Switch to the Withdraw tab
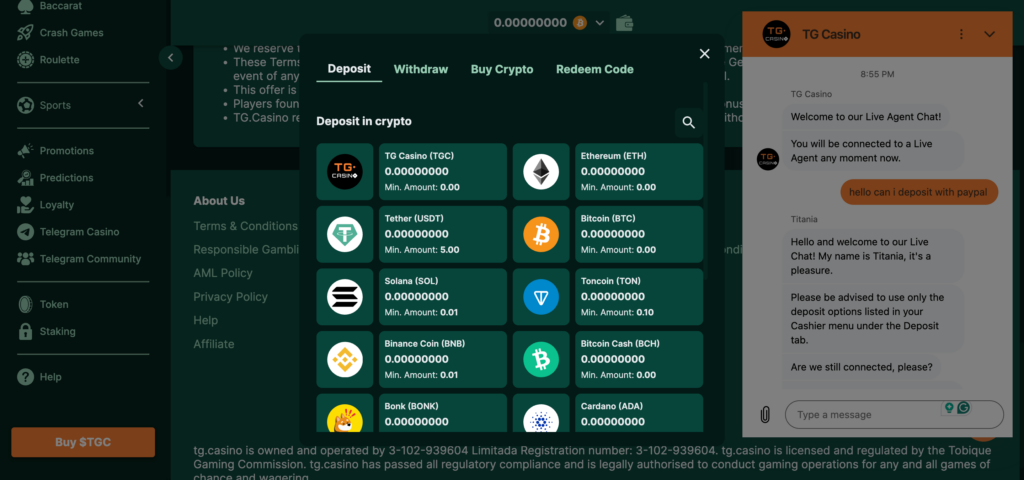1024x480 pixels. point(421,69)
